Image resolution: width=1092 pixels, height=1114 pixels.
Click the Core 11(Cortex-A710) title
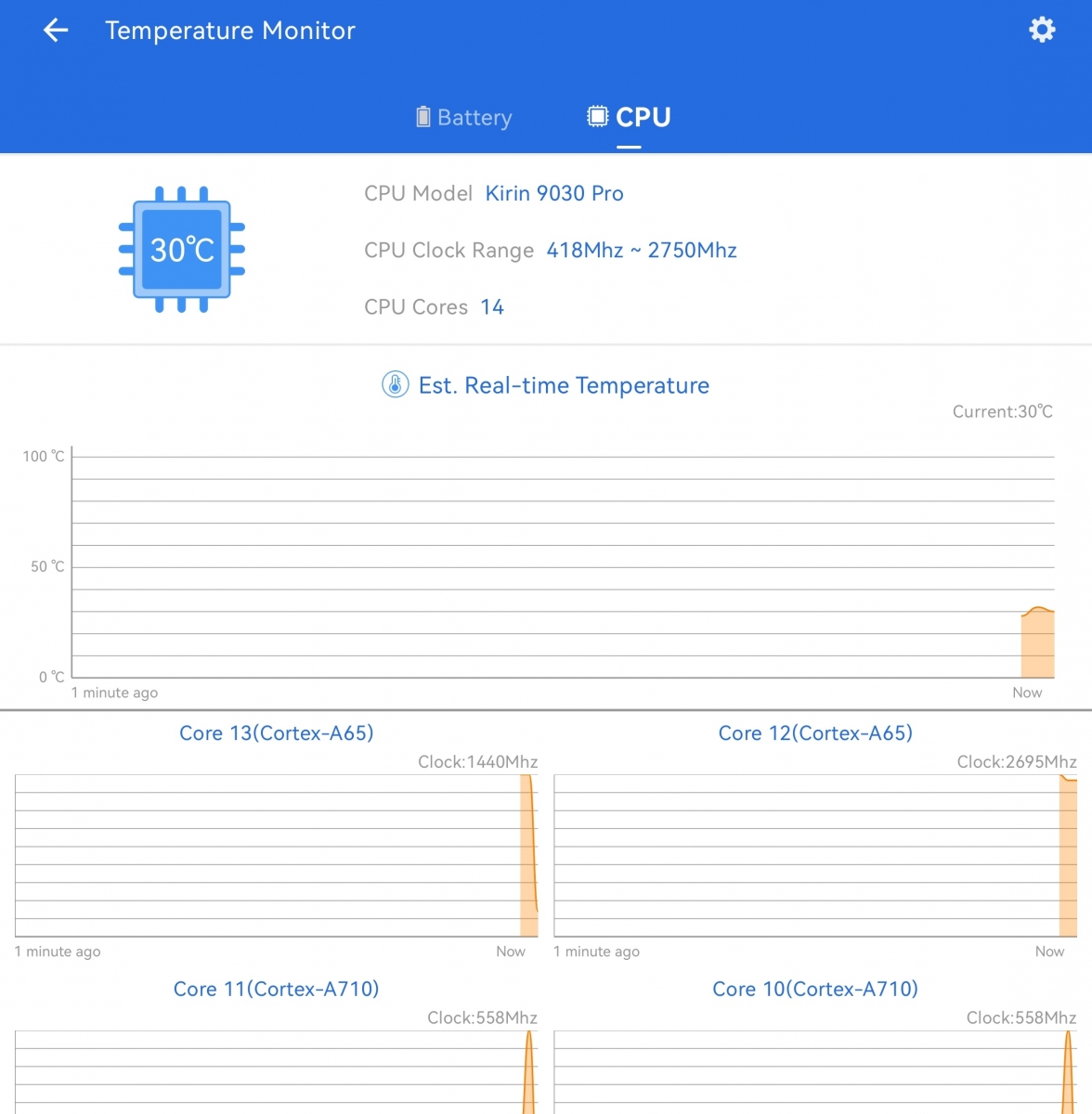276,990
